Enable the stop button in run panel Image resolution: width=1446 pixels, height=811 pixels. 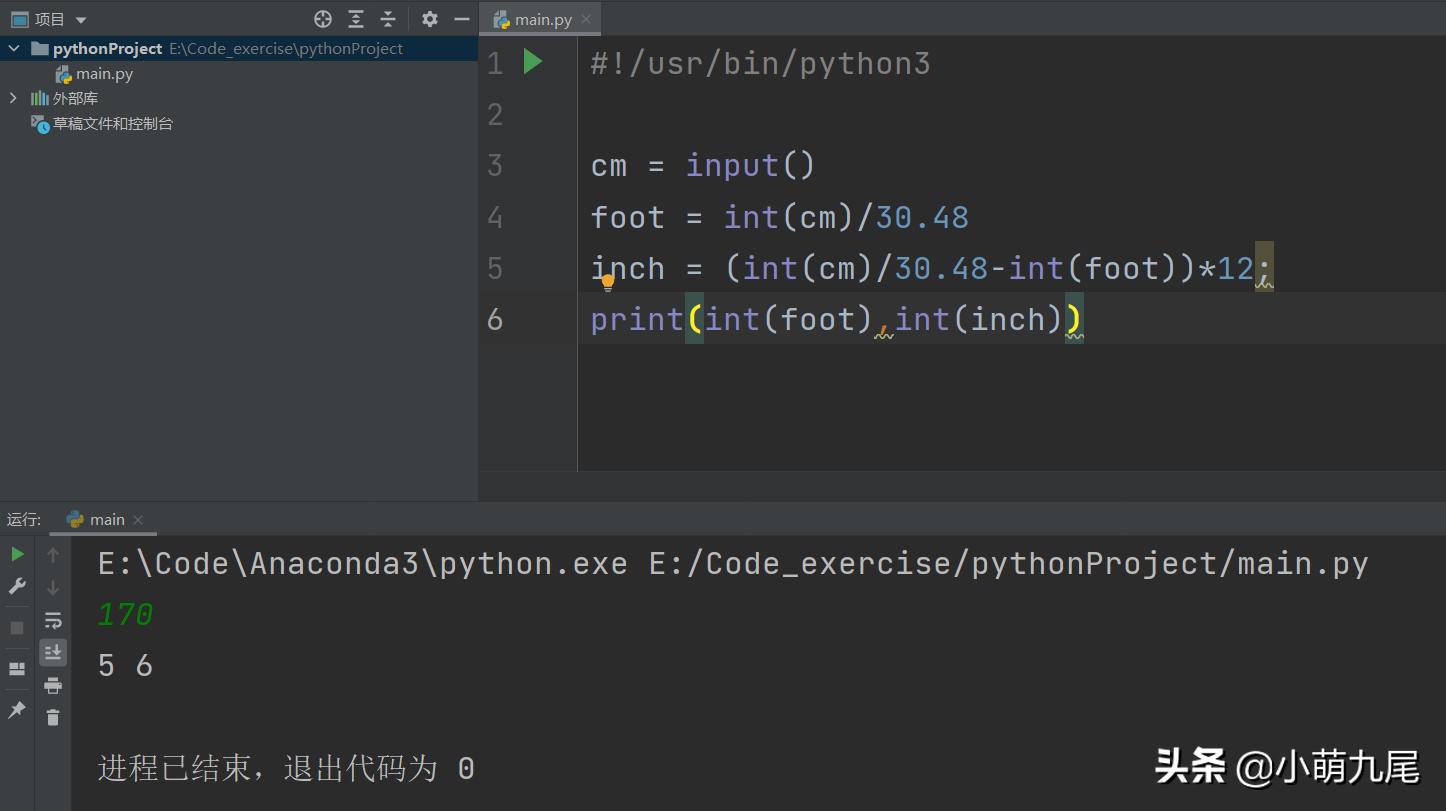(x=17, y=627)
